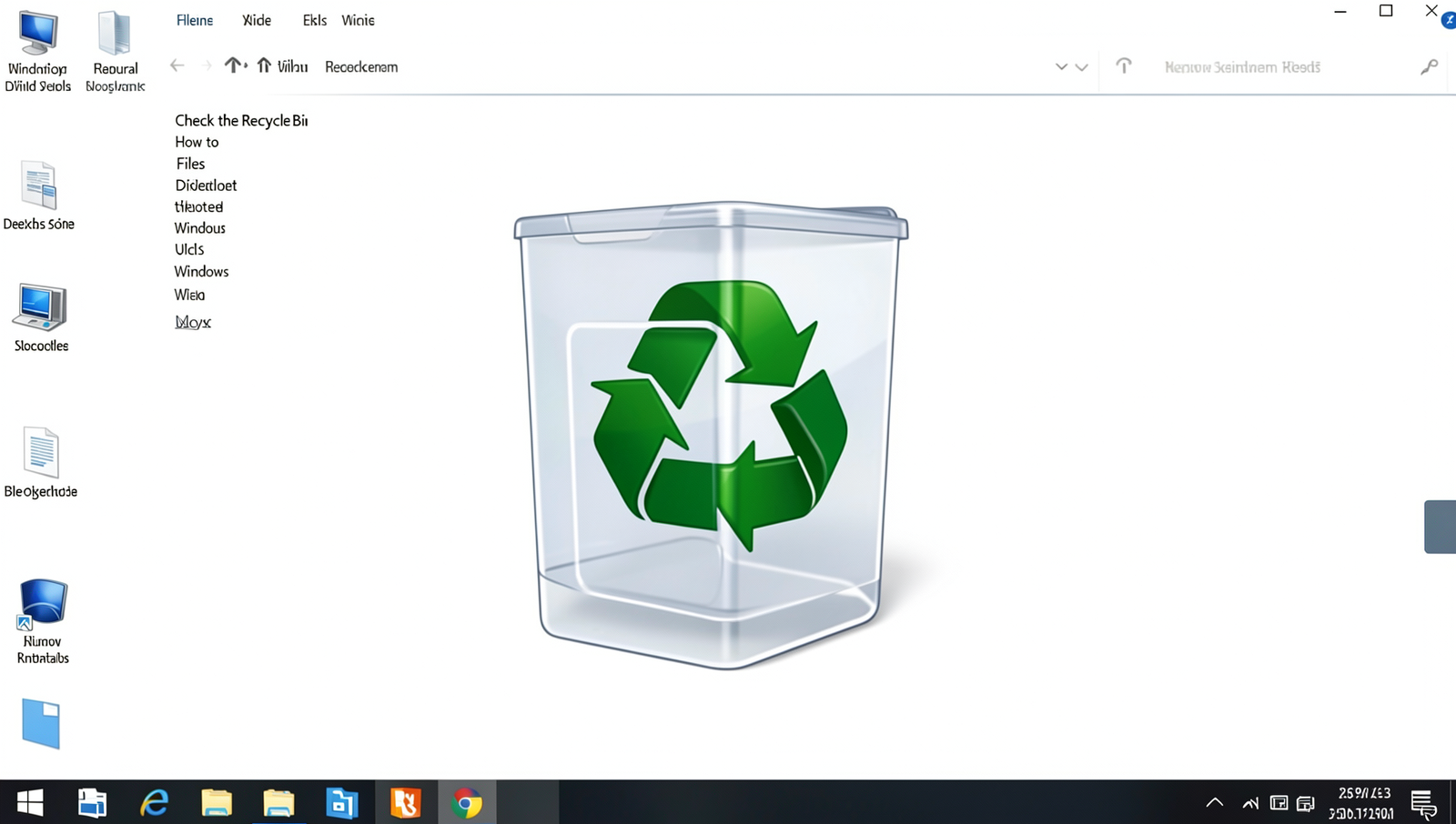Select the 'How to' list entry
The height and width of the screenshot is (824, 1456).
(x=197, y=142)
